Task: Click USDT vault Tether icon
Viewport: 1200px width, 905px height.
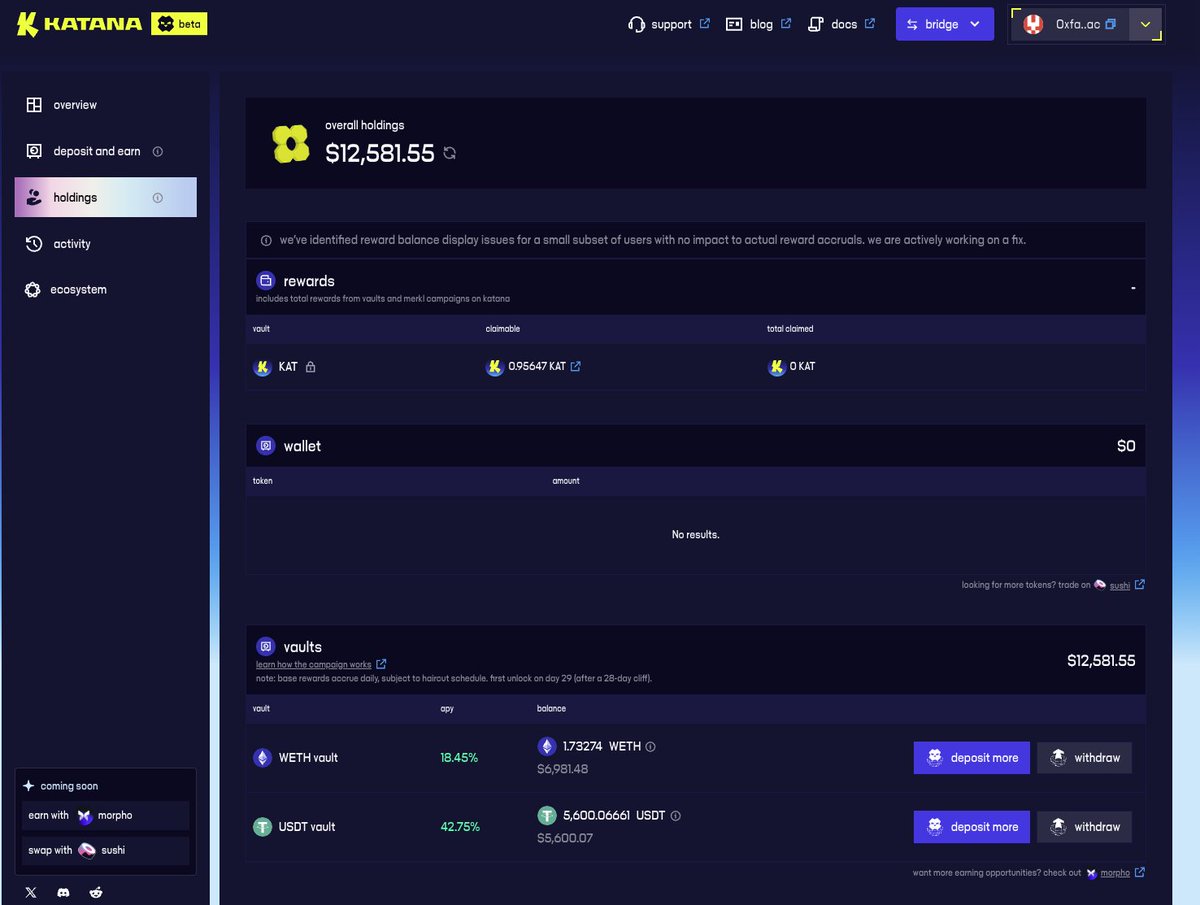Action: pos(262,827)
